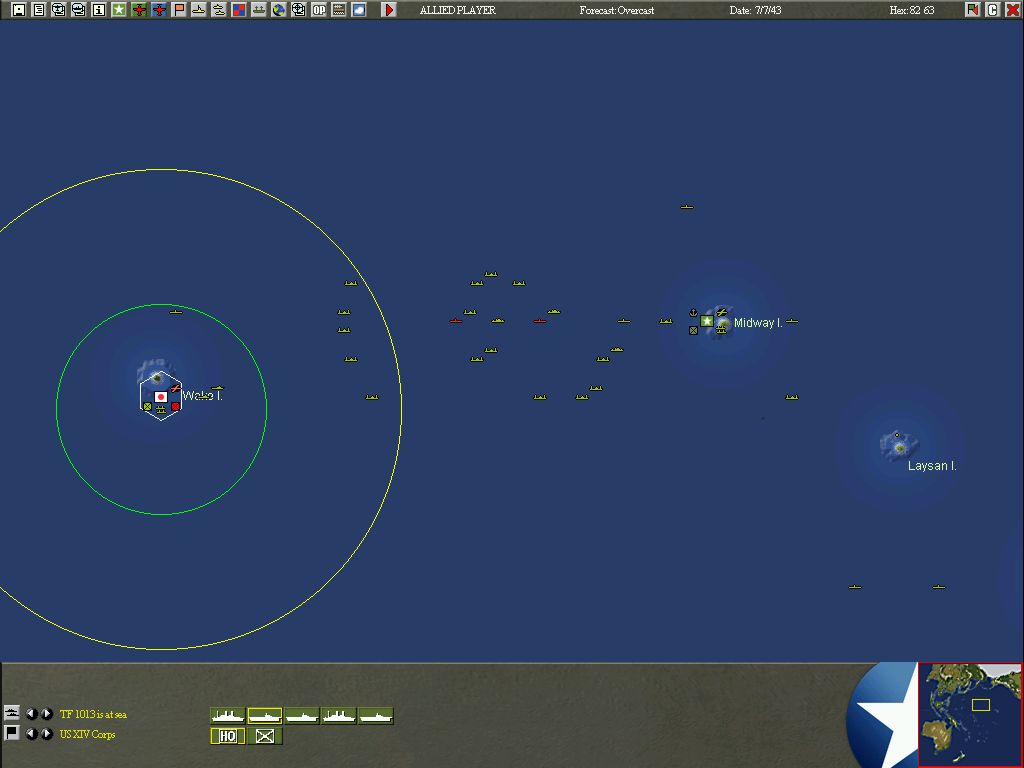Show next unit after US XIV Corps
Viewport: 1024px width, 768px height.
47,734
